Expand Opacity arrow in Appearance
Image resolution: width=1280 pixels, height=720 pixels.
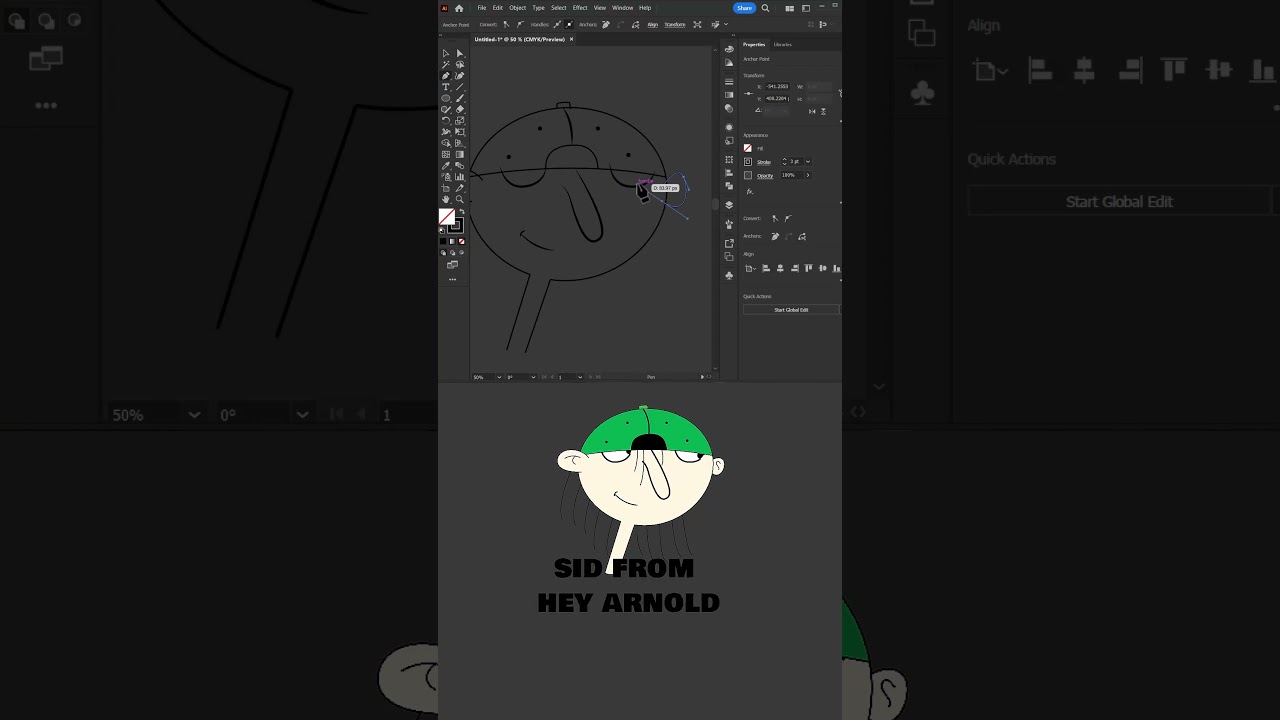pyautogui.click(x=808, y=175)
